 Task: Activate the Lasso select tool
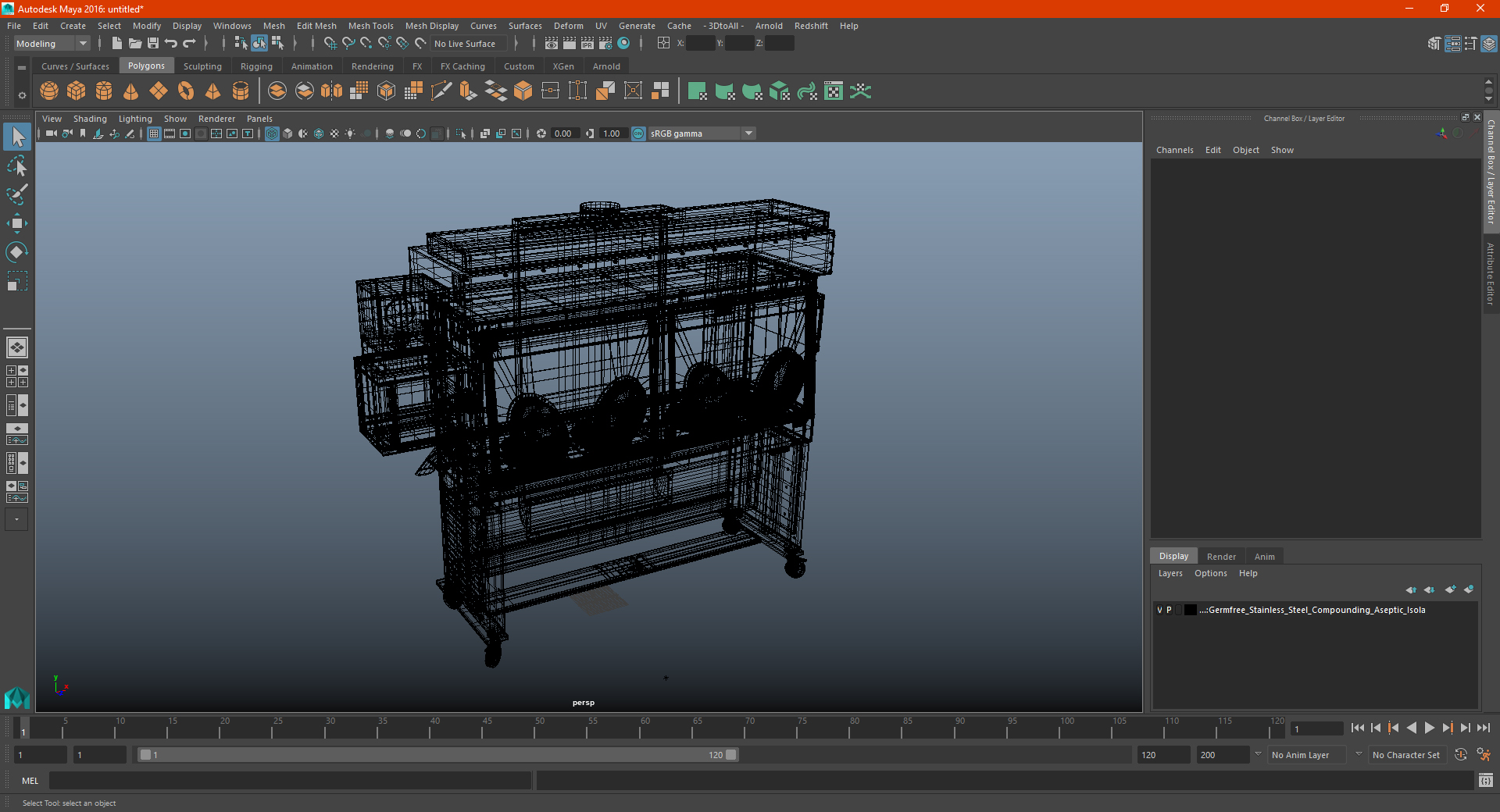(17, 166)
